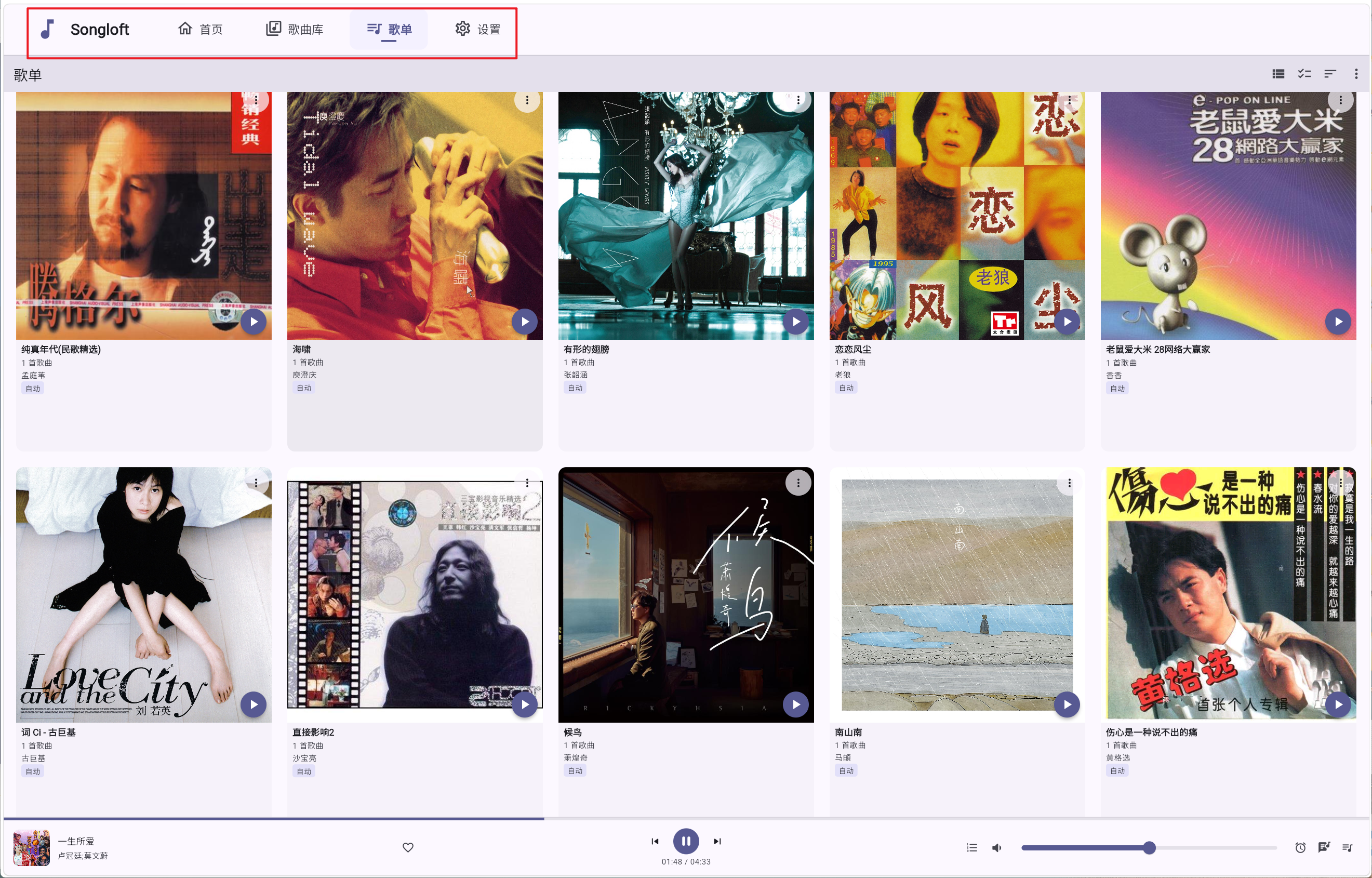Open the sort options menu
Image resolution: width=1372 pixels, height=878 pixels.
[x=1330, y=74]
